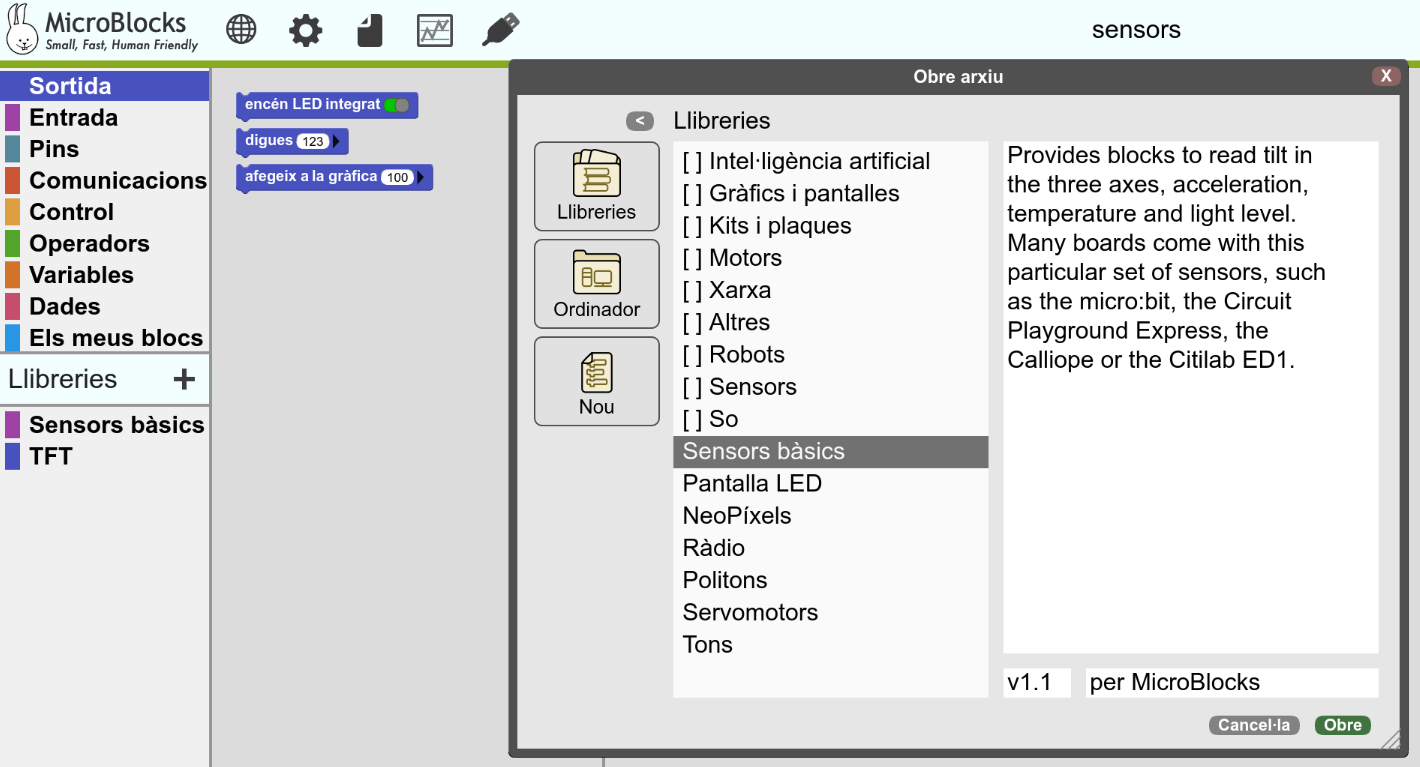Close the Obre arxiu dialog
The width and height of the screenshot is (1420, 767).
[1386, 76]
